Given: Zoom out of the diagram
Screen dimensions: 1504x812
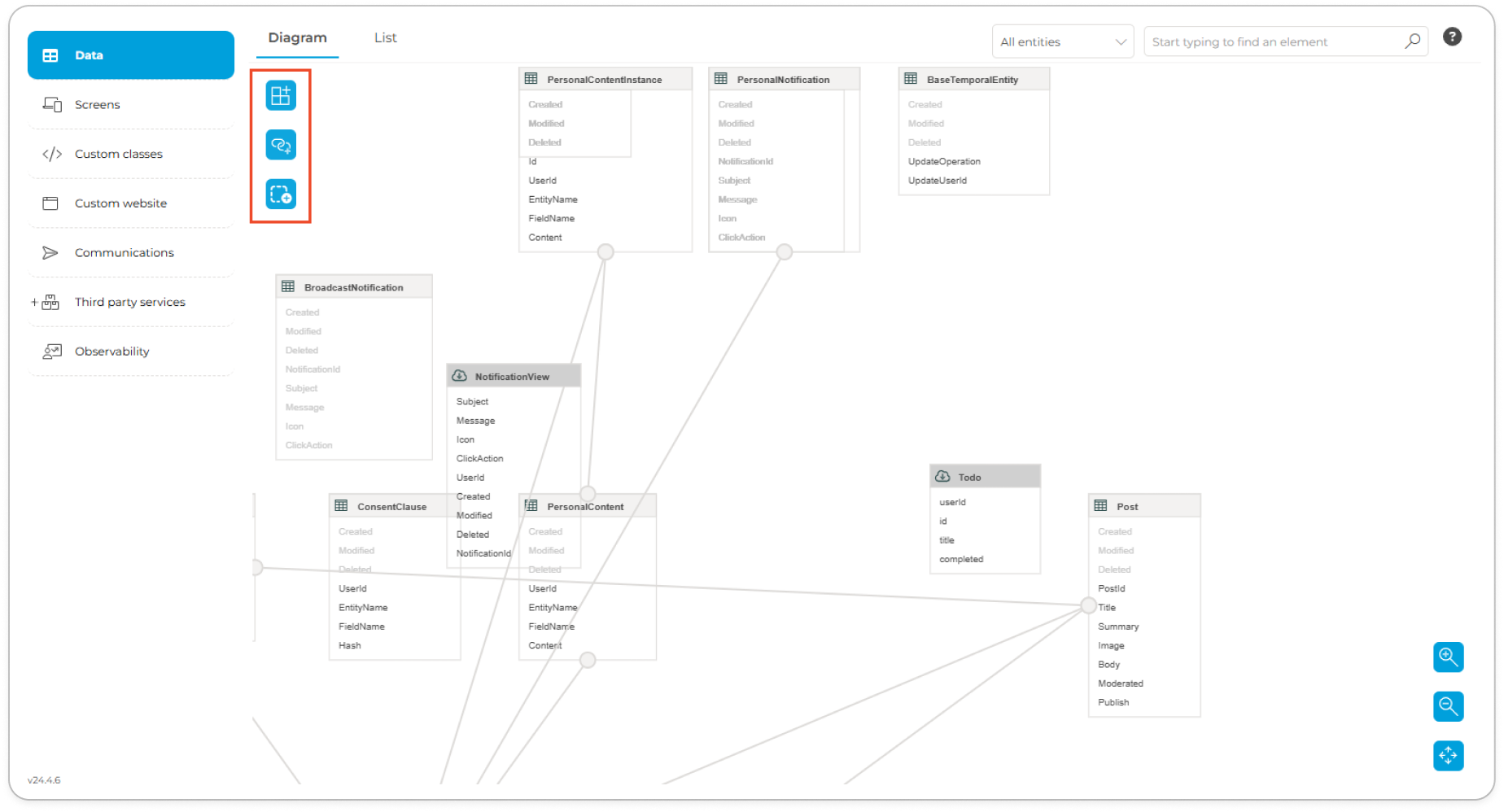Looking at the screenshot, I should click(x=1448, y=706).
